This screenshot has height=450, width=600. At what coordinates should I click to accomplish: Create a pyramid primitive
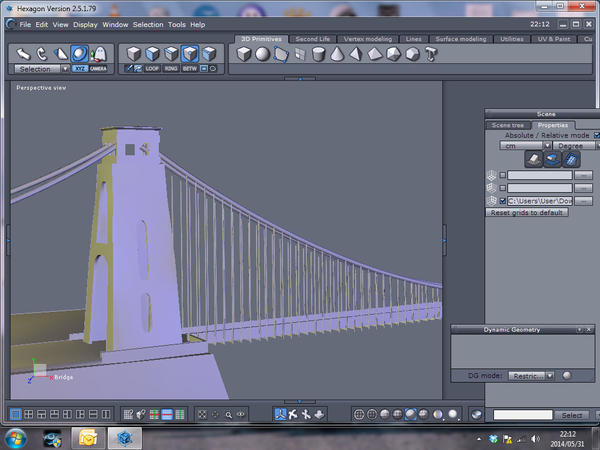pos(356,54)
